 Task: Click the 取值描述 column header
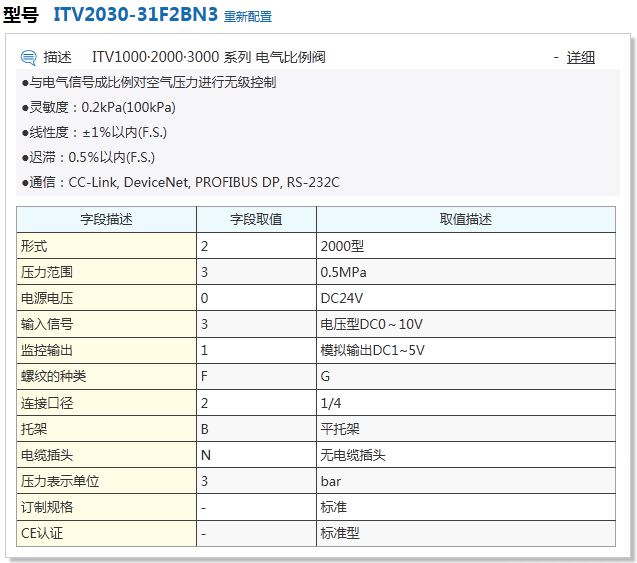click(x=466, y=219)
